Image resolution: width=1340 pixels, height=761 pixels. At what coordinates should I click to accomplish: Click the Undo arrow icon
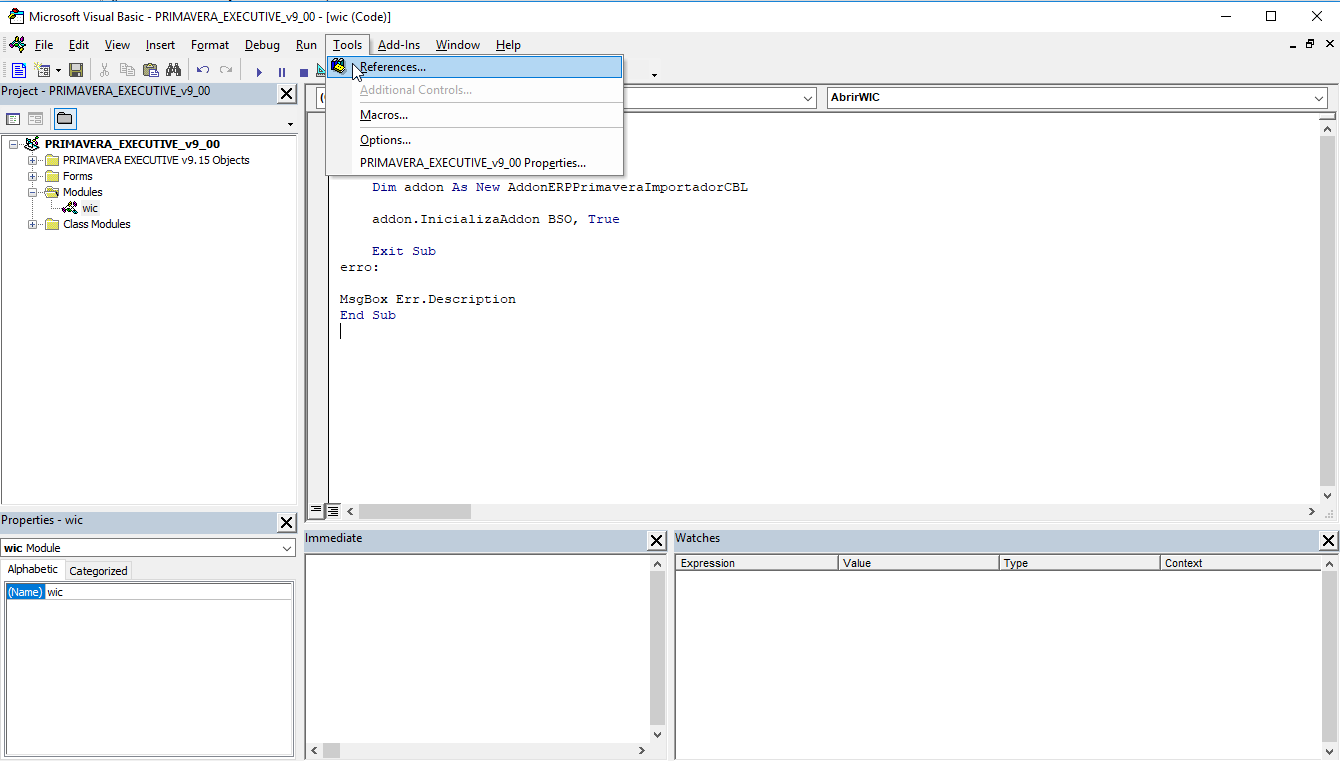click(x=203, y=70)
